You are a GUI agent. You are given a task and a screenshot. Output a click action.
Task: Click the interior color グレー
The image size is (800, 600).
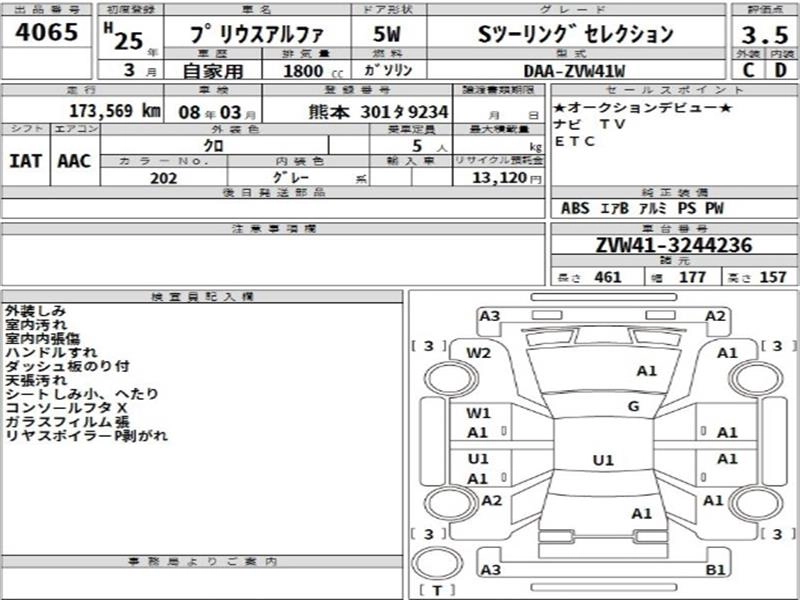(291, 178)
